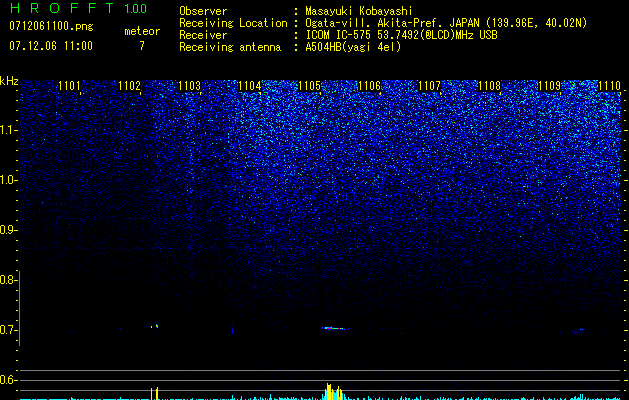Click the 0.7 frequency axis label
The height and width of the screenshot is (400, 629).
8,330
